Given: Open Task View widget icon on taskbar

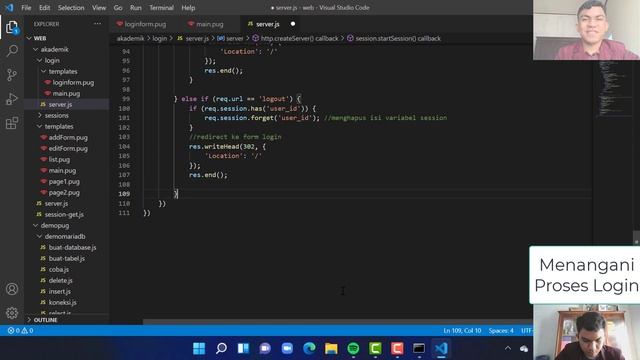Looking at the screenshot, I should tap(243, 348).
